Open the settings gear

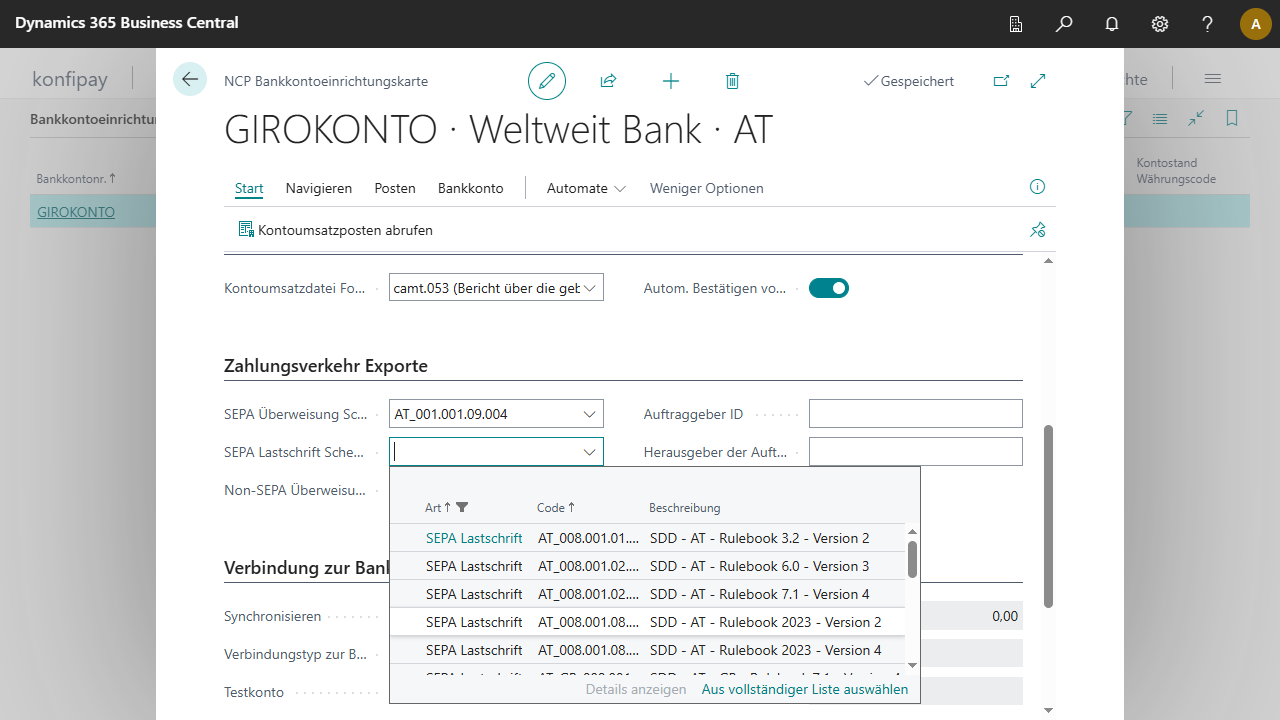1160,24
